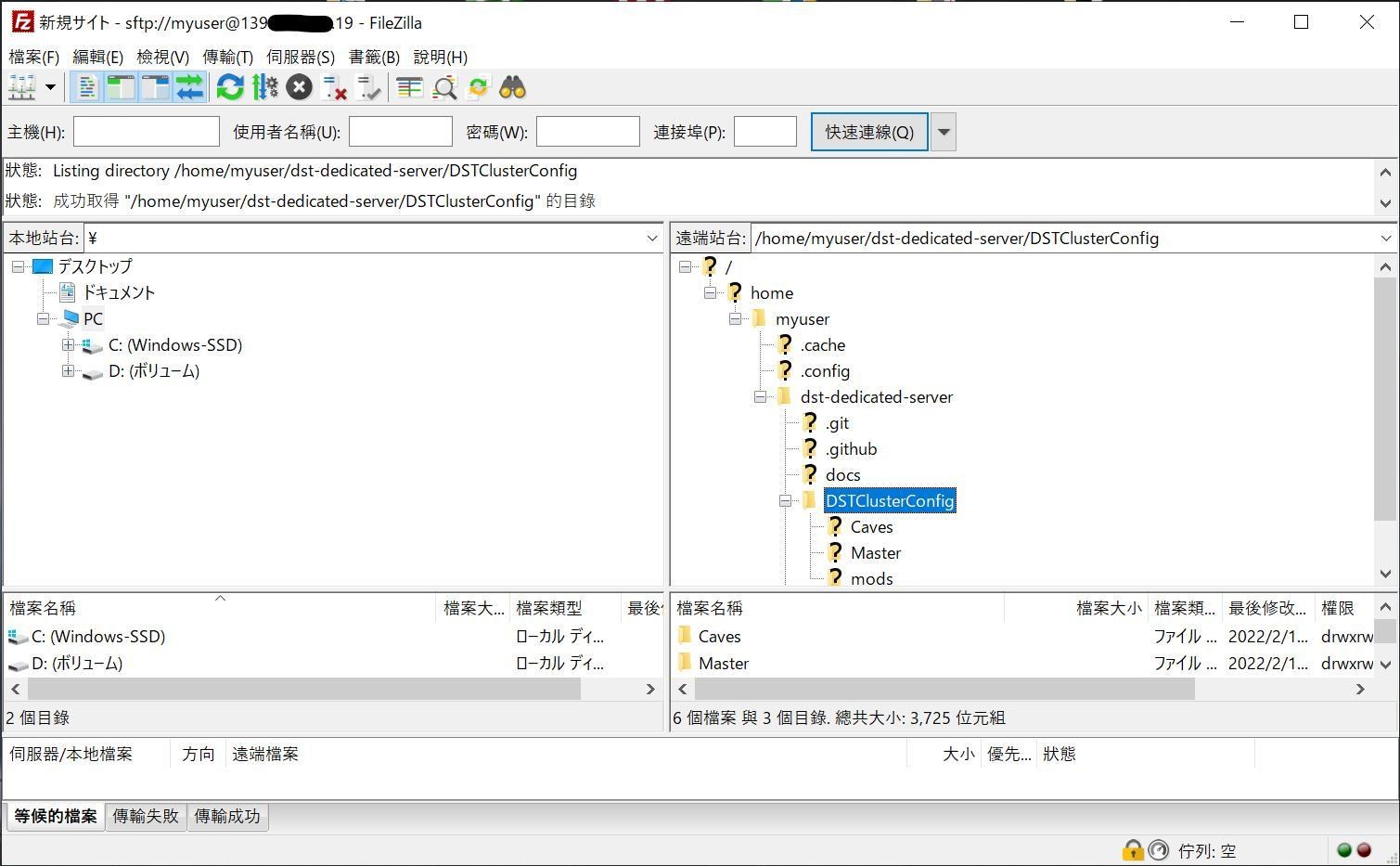Toggle the message log display
1400x866 pixels.
(86, 87)
